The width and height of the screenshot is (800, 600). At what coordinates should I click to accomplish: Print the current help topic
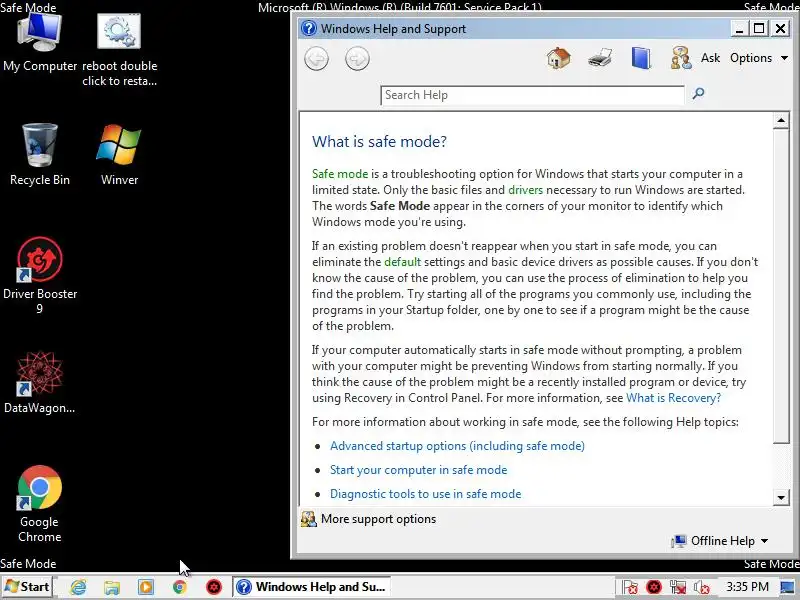pyautogui.click(x=600, y=58)
